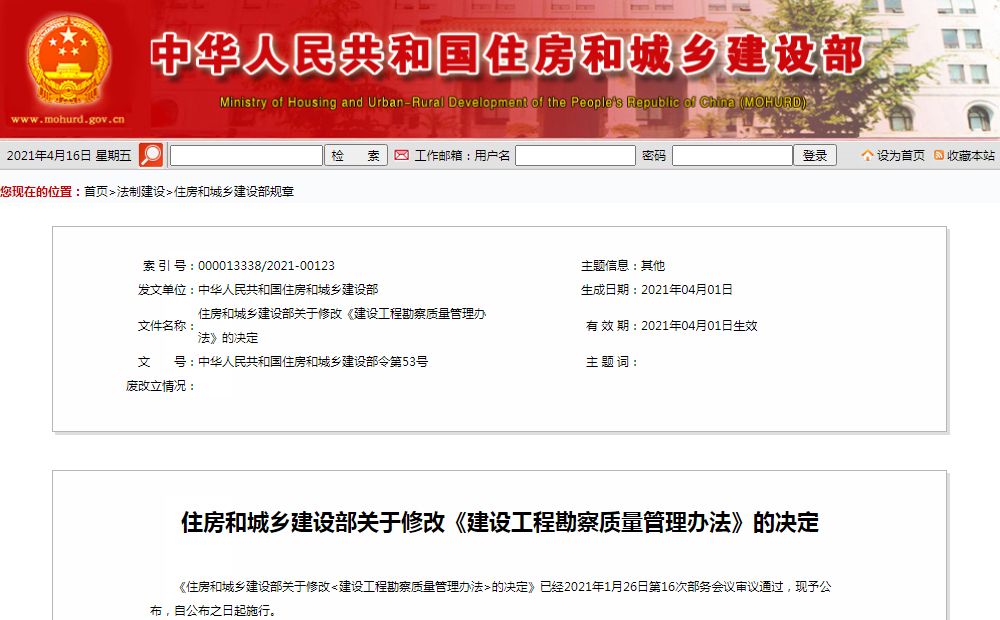Click the 主题词 label
Viewport: 1000px width, 620px height.
(612, 362)
